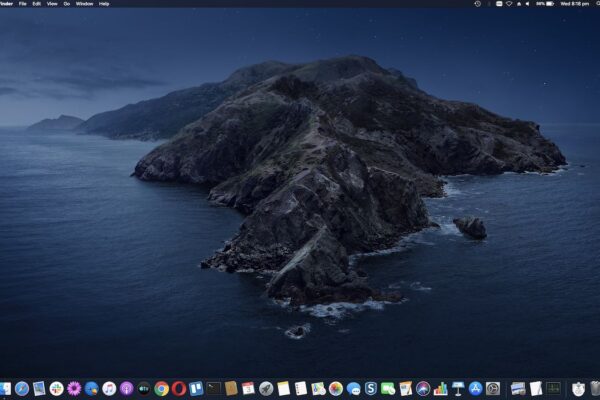Open the Edit menu

click(x=36, y=4)
